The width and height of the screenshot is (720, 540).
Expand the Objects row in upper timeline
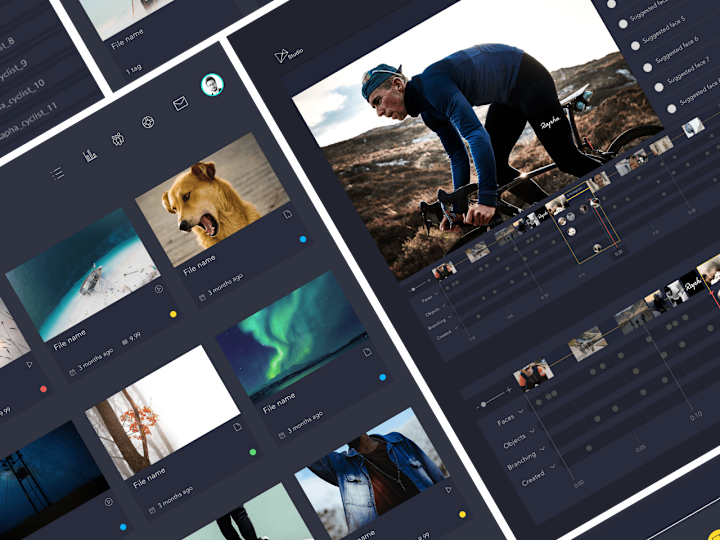point(444,305)
